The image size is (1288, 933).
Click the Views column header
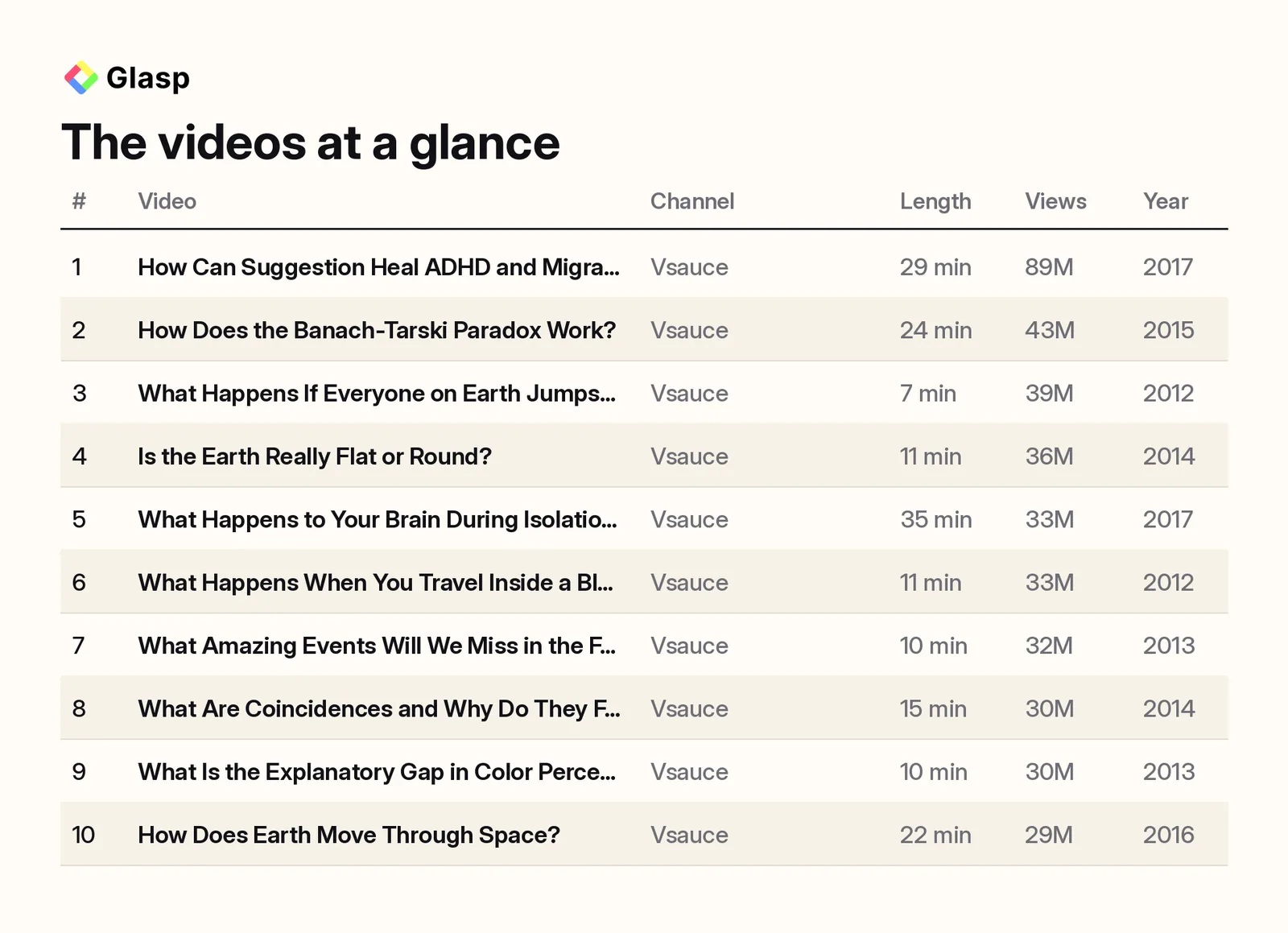(1055, 201)
